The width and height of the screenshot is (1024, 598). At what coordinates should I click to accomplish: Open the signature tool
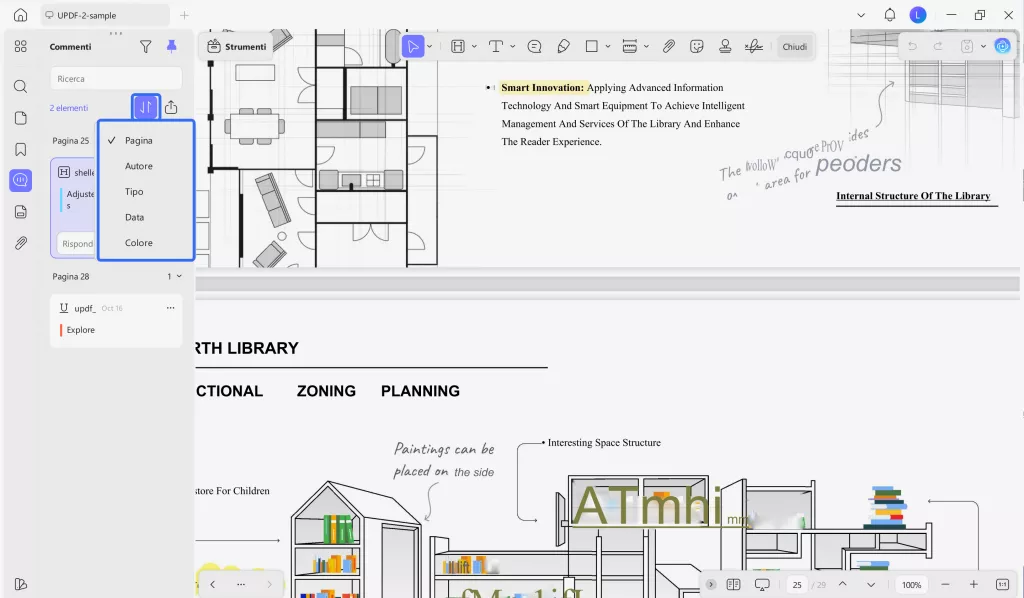click(x=754, y=46)
